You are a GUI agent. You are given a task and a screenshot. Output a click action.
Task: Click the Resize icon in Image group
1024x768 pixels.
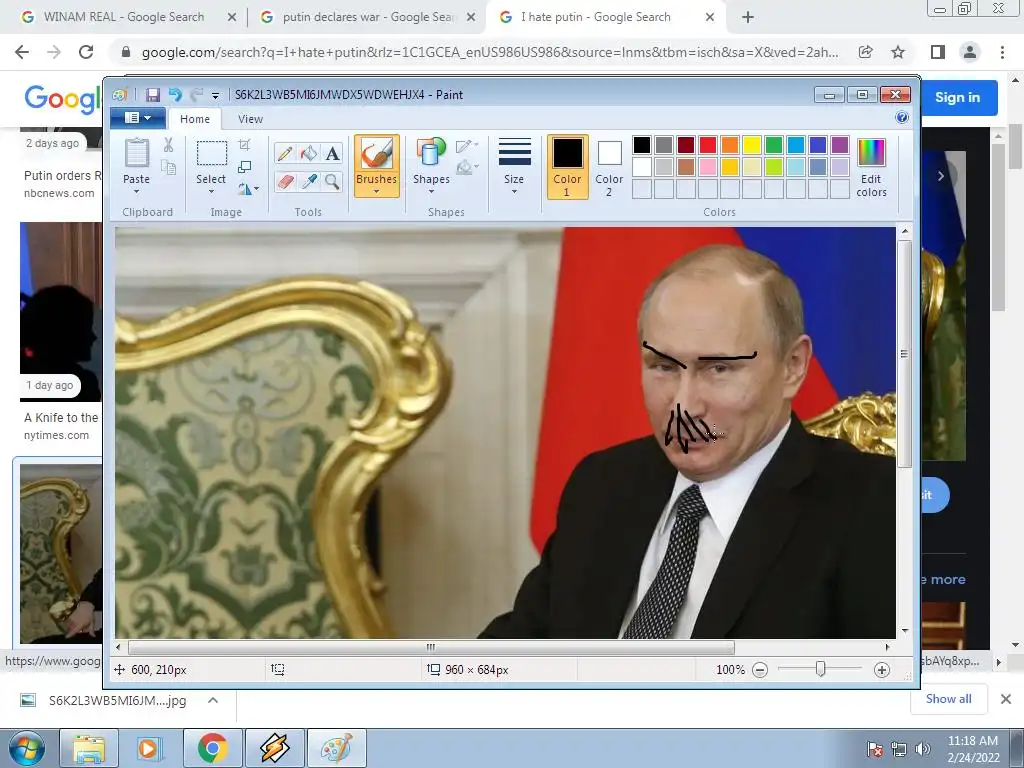pyautogui.click(x=244, y=167)
